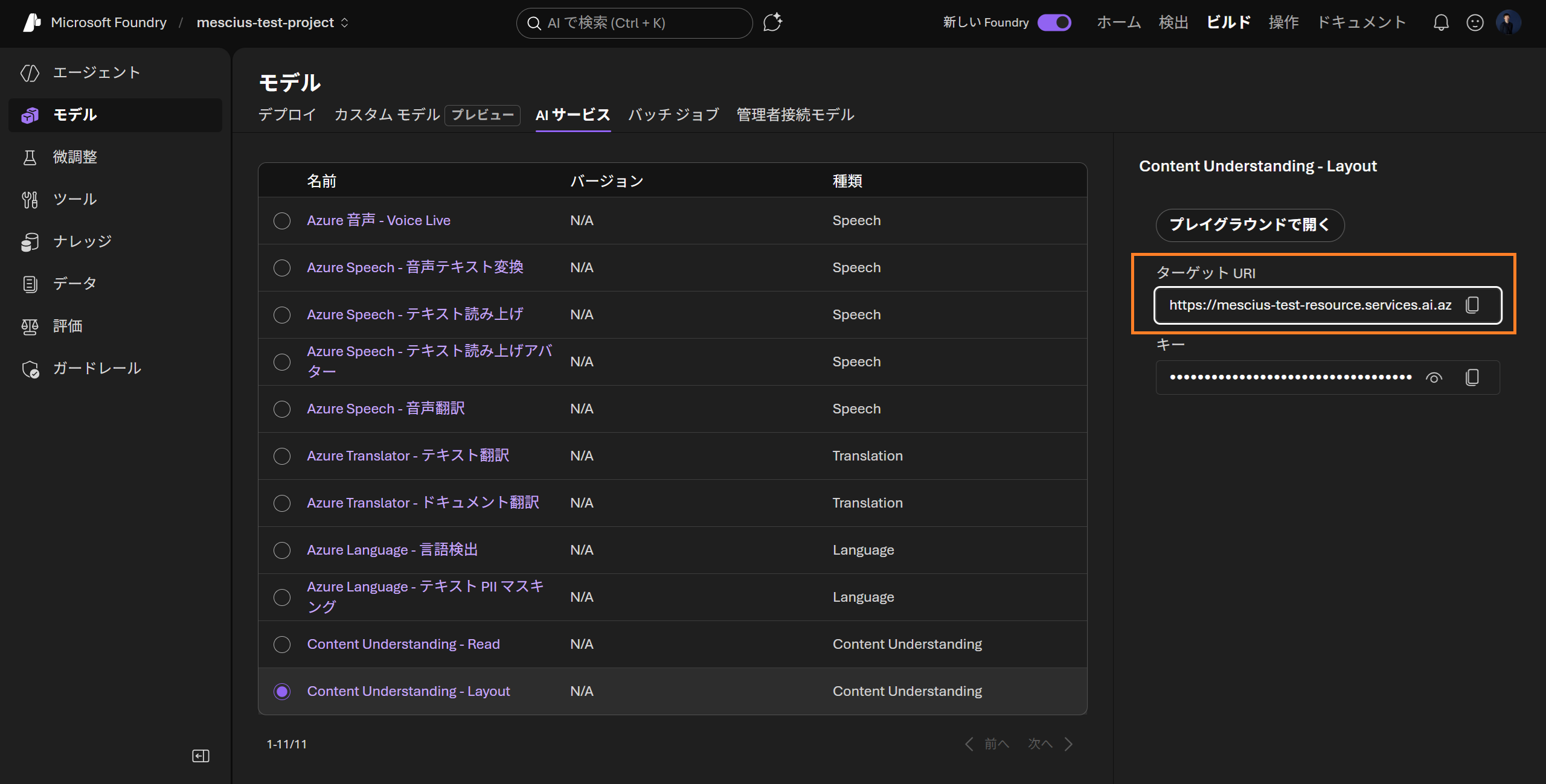This screenshot has height=784, width=1546.
Task: Click the masked キー field
Action: pos(1327,378)
